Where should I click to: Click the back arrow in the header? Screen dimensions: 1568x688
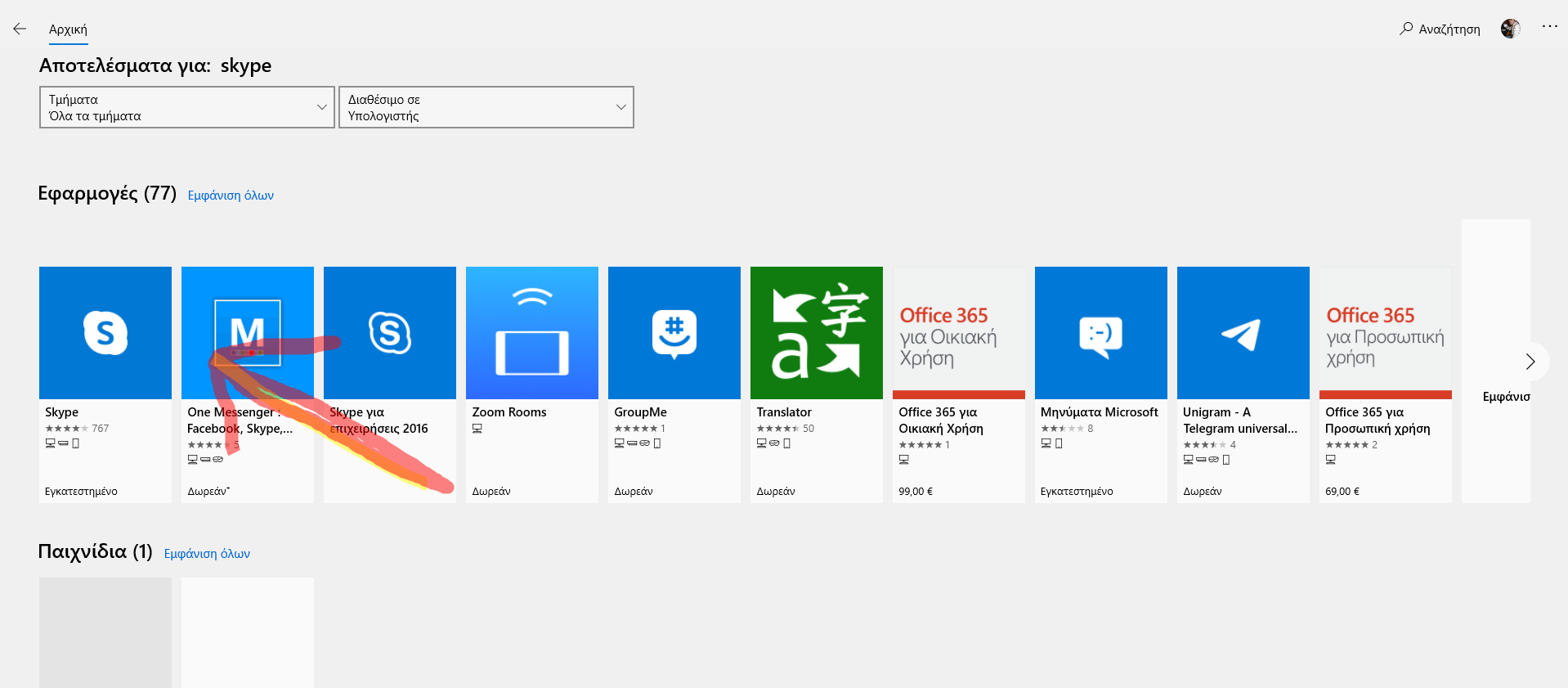pyautogui.click(x=20, y=29)
